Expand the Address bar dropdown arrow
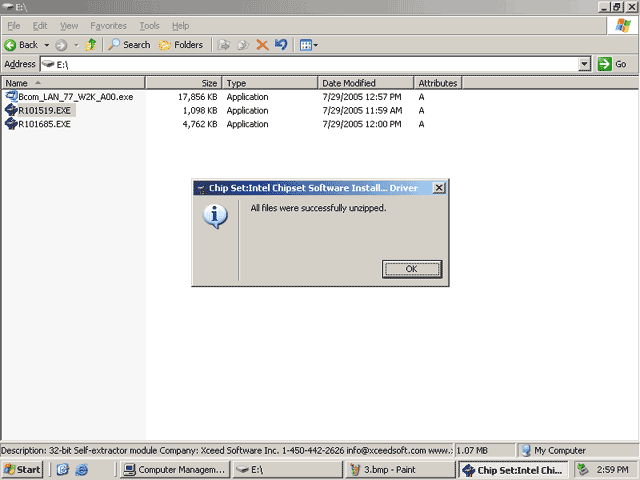Image resolution: width=640 pixels, height=480 pixels. coord(584,64)
